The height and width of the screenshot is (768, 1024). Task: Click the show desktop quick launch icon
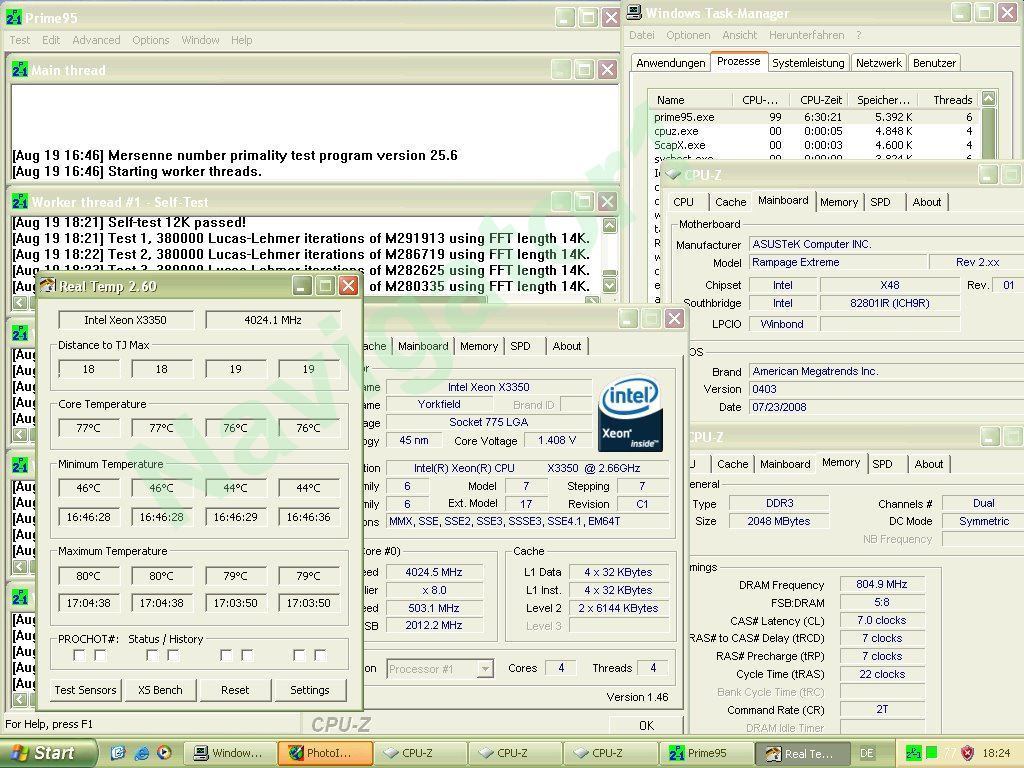point(118,753)
